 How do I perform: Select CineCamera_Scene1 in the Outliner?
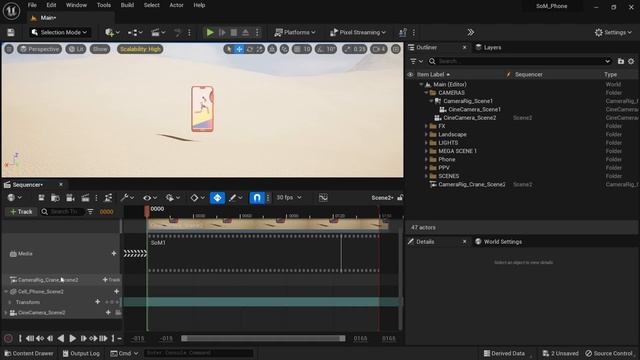point(474,109)
